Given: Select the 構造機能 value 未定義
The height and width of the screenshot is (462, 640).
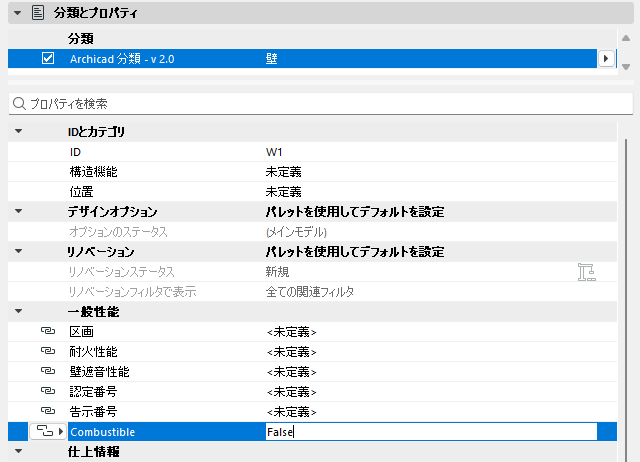Looking at the screenshot, I should (284, 172).
